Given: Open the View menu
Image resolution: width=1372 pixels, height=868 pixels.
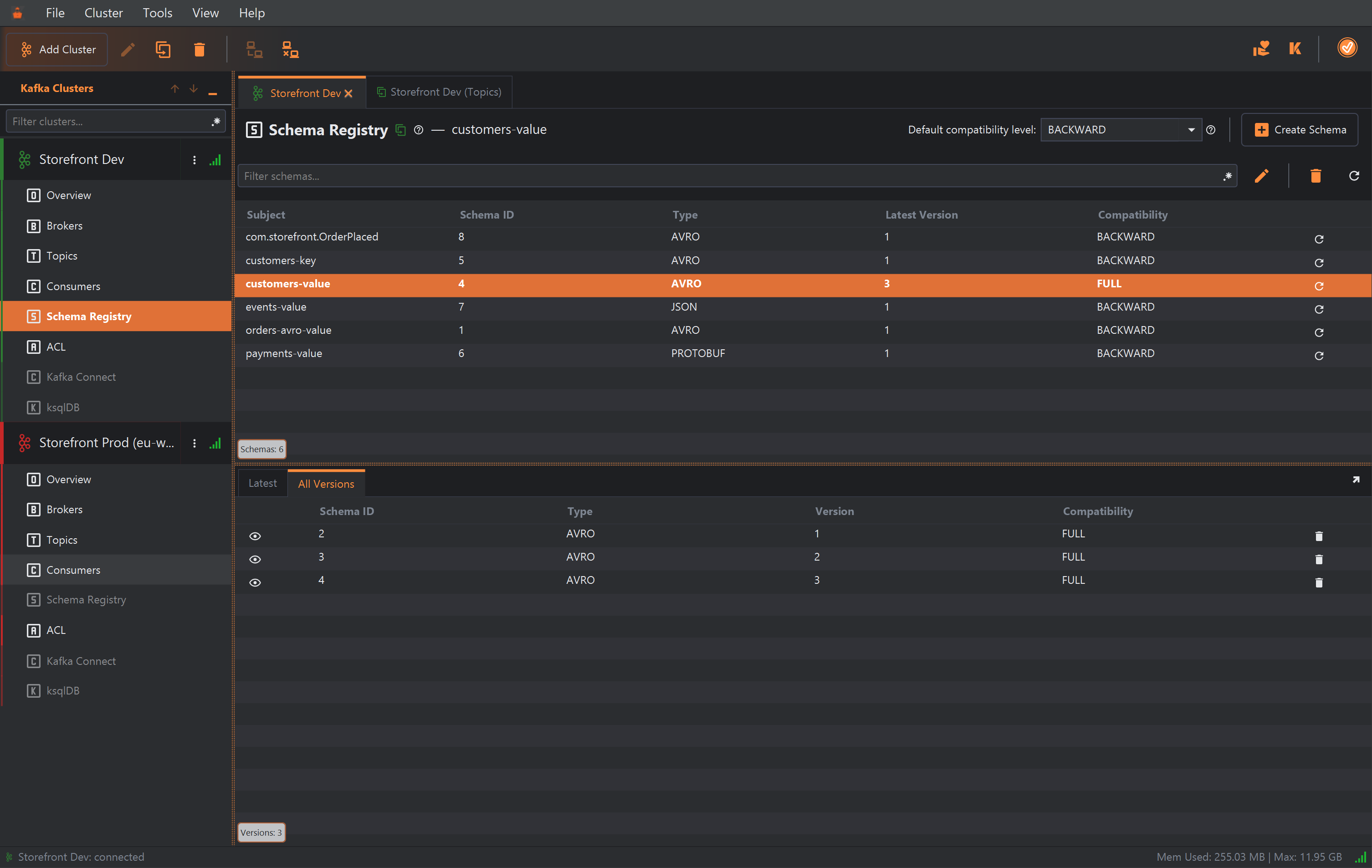Looking at the screenshot, I should 205,13.
